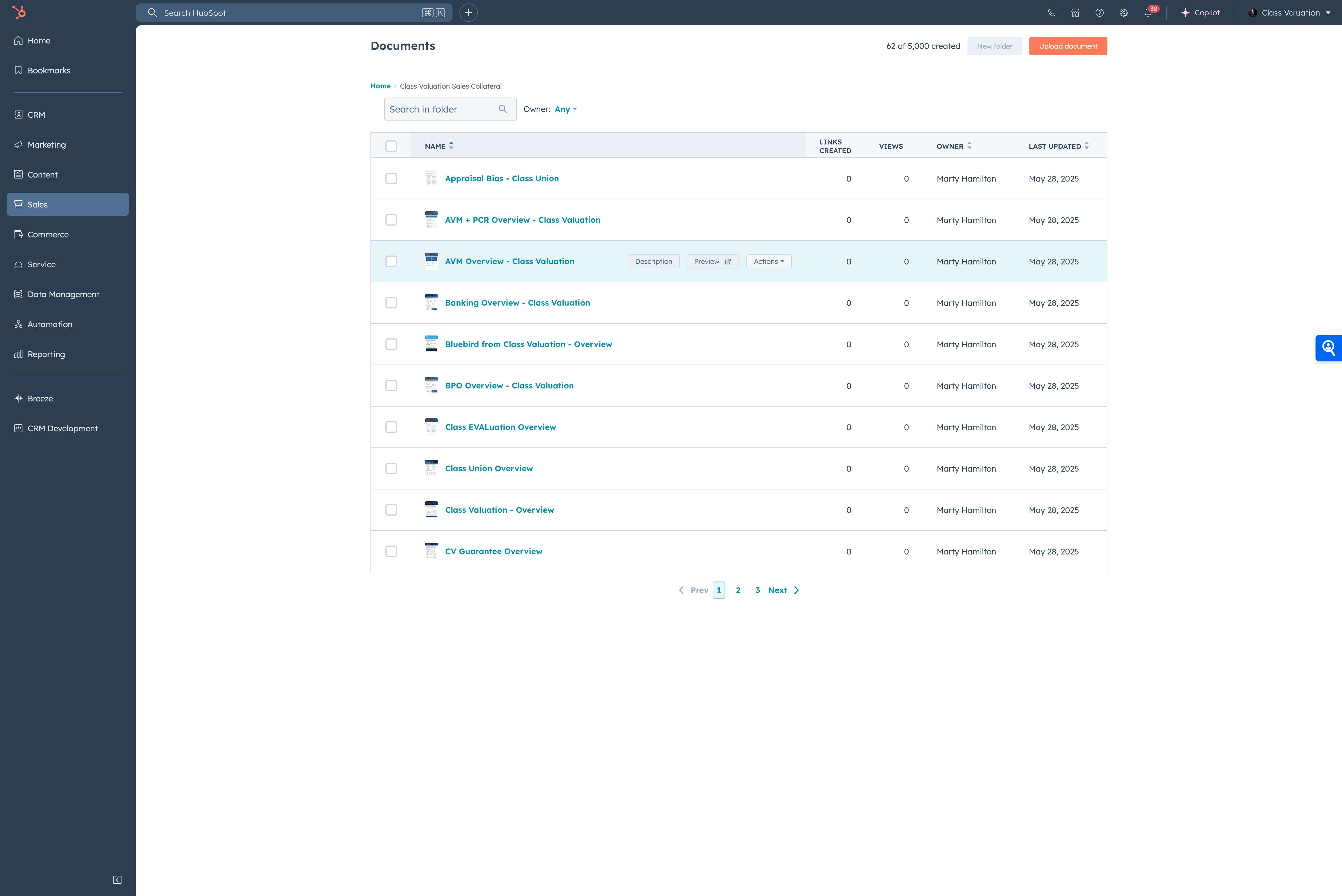
Task: Open the Class Valuation account menu
Action: pos(1289,13)
